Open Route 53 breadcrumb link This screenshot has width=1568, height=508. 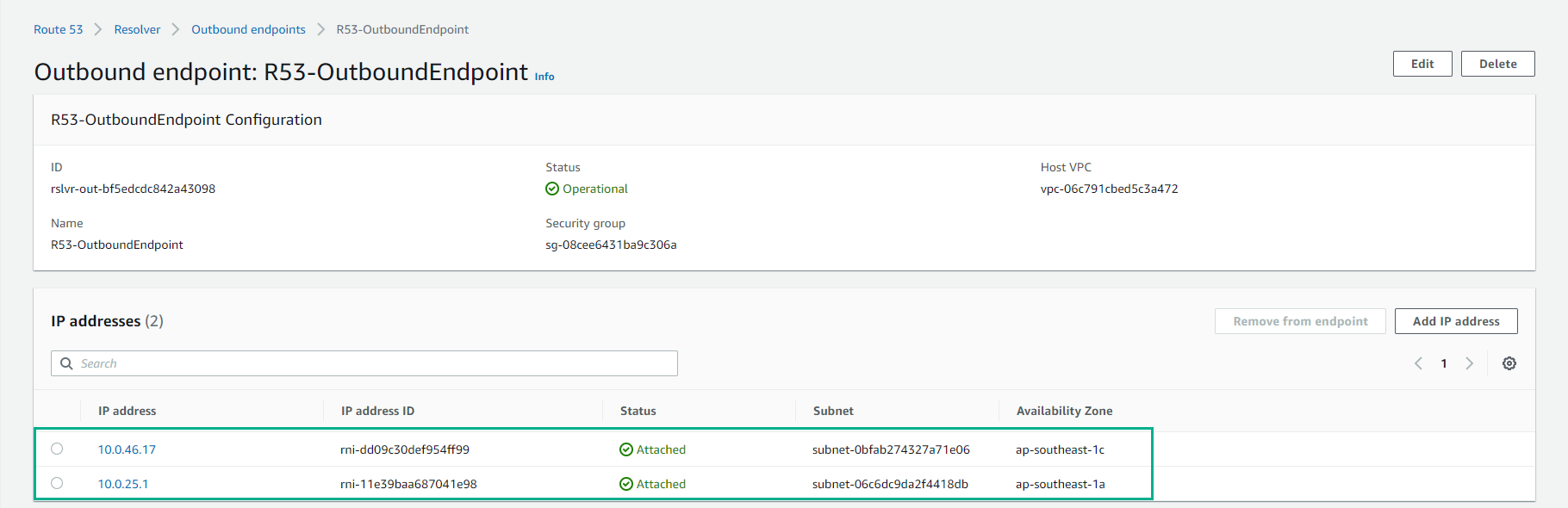[x=59, y=29]
